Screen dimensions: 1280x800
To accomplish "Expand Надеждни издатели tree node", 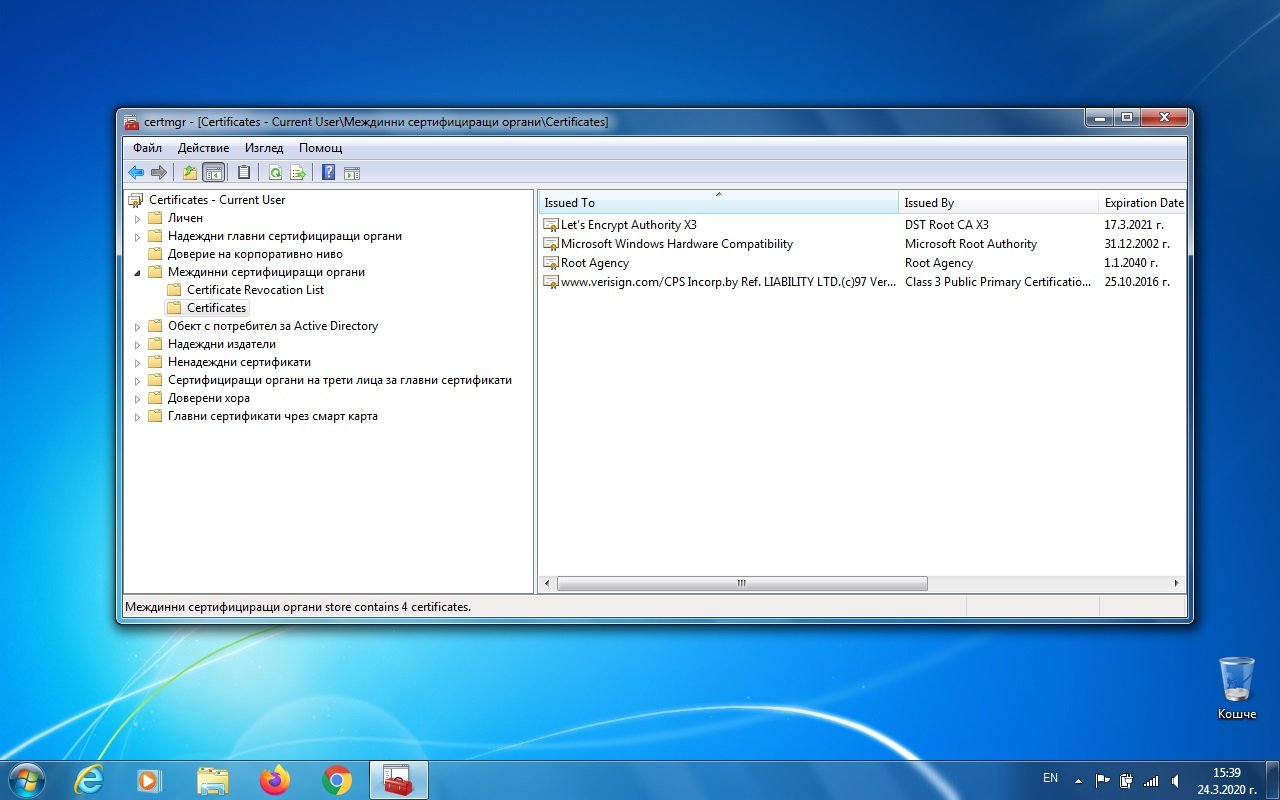I will (x=138, y=344).
